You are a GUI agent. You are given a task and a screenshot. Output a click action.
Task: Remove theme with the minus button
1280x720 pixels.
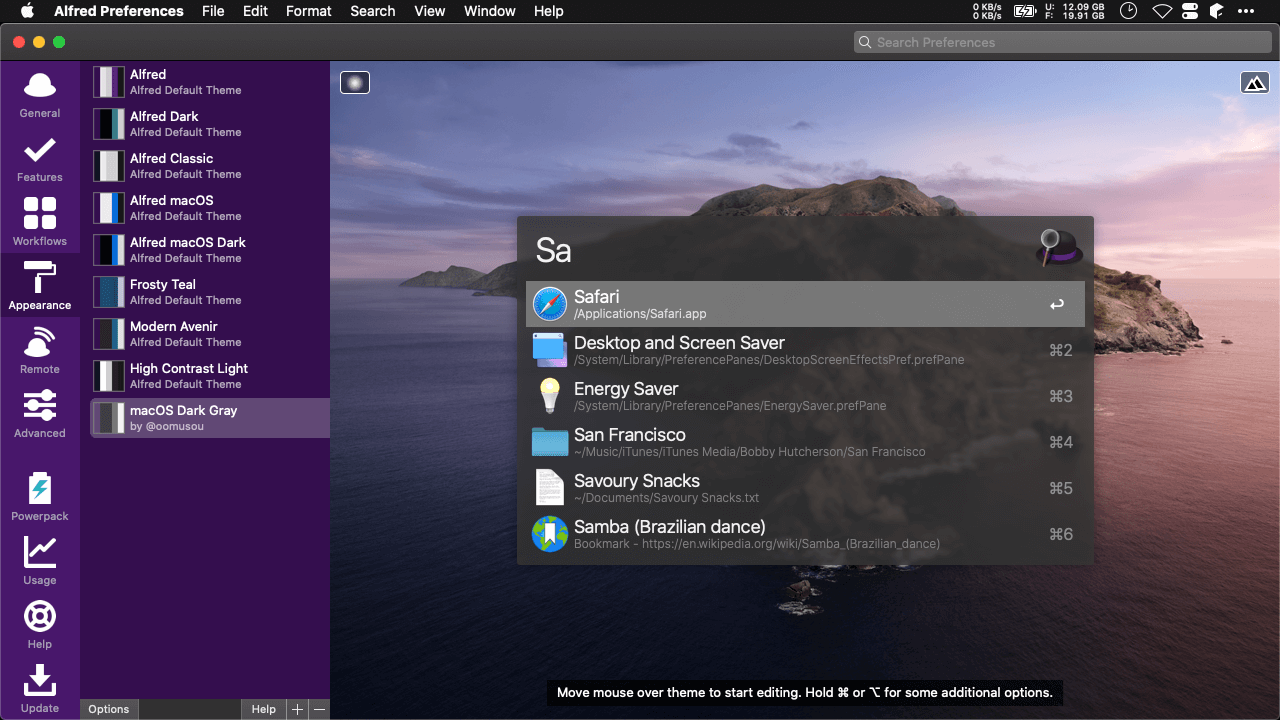(x=319, y=709)
